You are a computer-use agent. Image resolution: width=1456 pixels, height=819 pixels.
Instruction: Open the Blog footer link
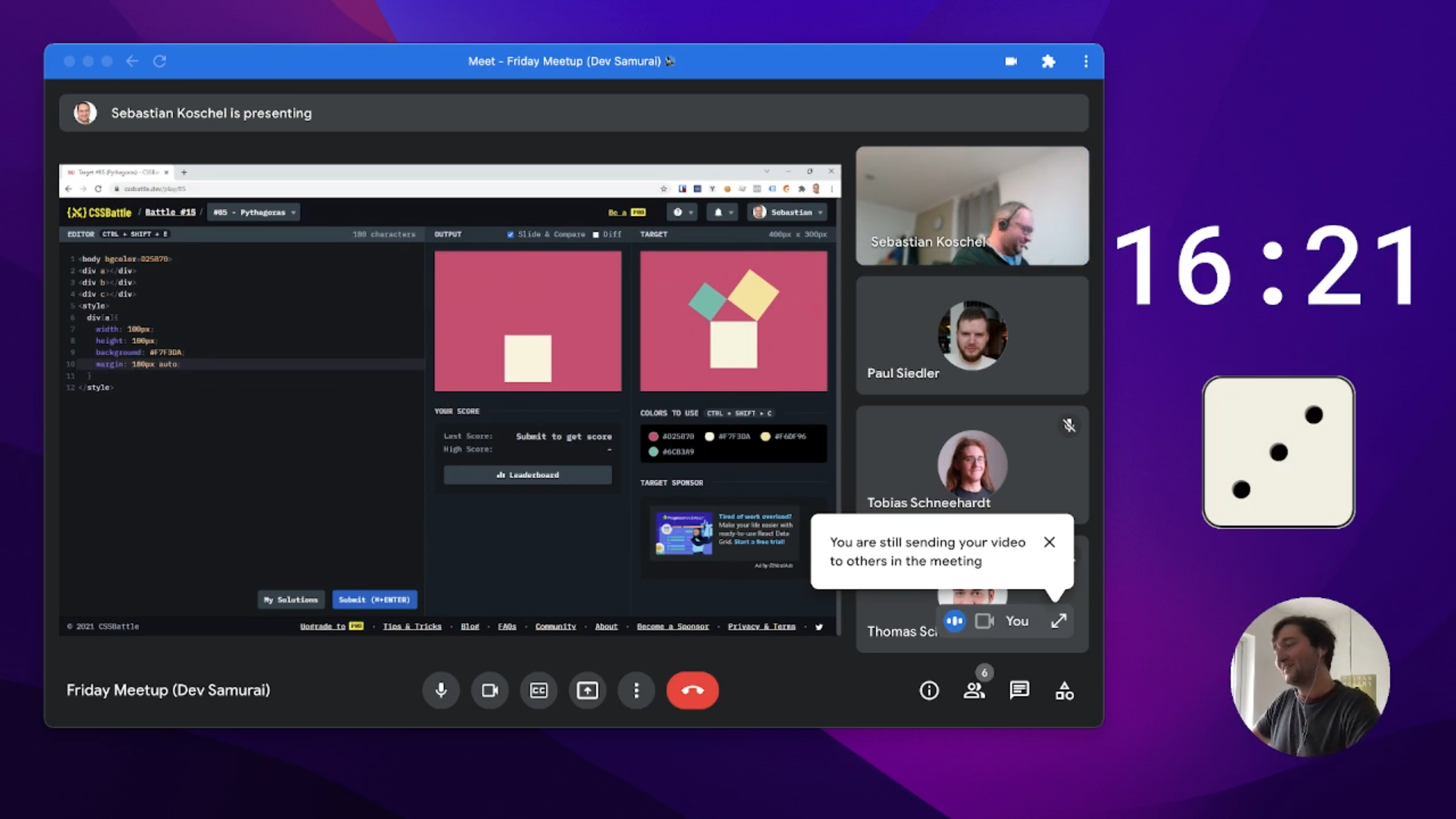click(x=470, y=626)
